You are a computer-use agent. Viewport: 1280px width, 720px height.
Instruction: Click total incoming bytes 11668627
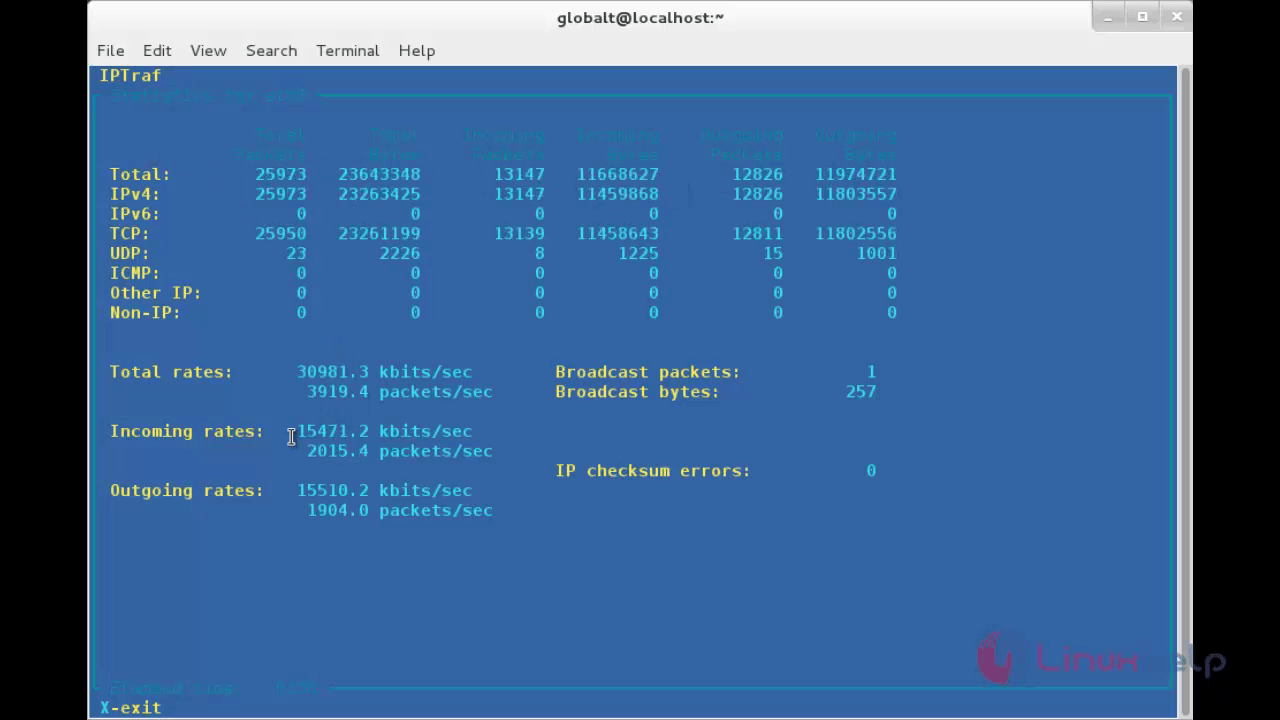click(x=618, y=174)
